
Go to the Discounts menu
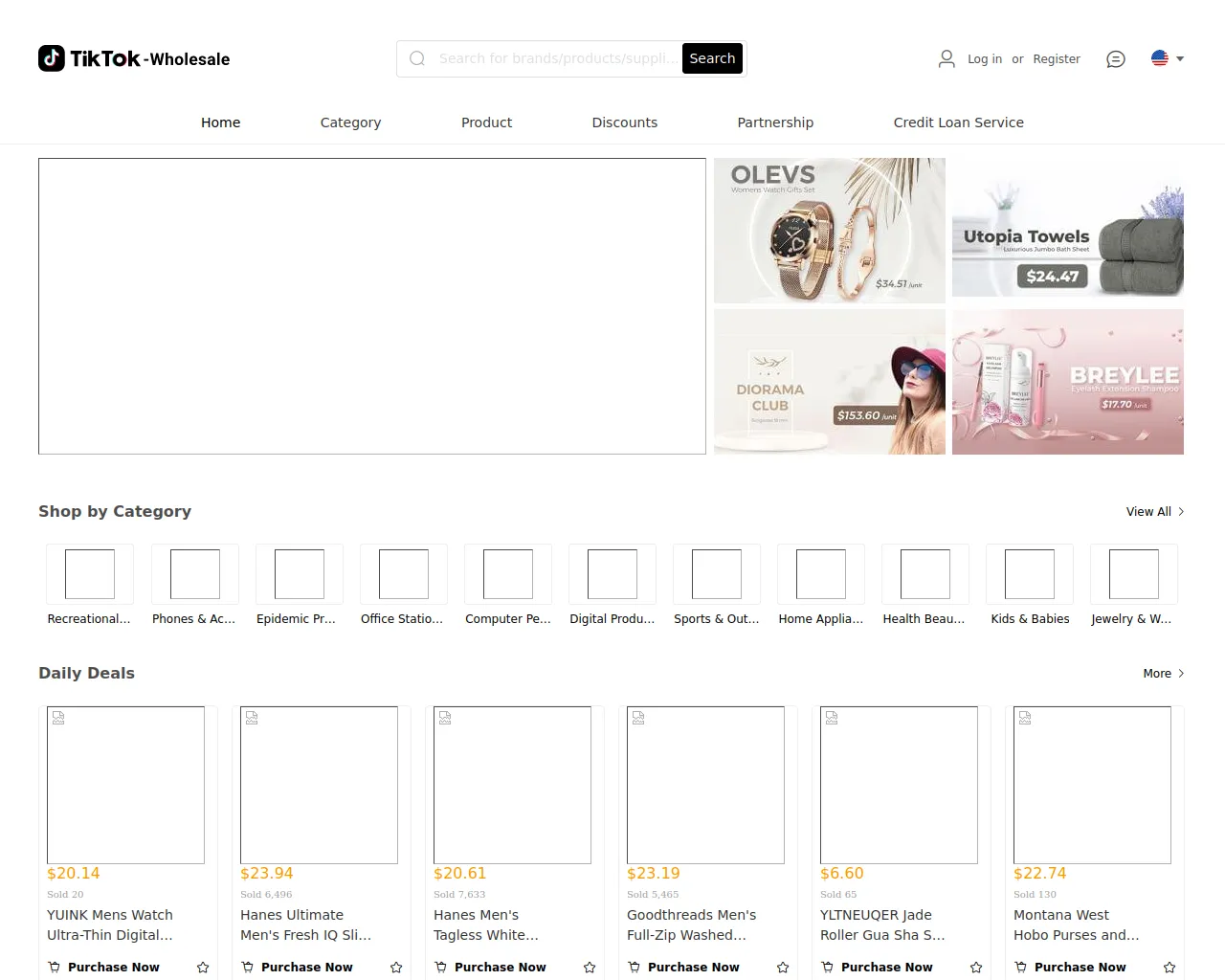point(624,122)
